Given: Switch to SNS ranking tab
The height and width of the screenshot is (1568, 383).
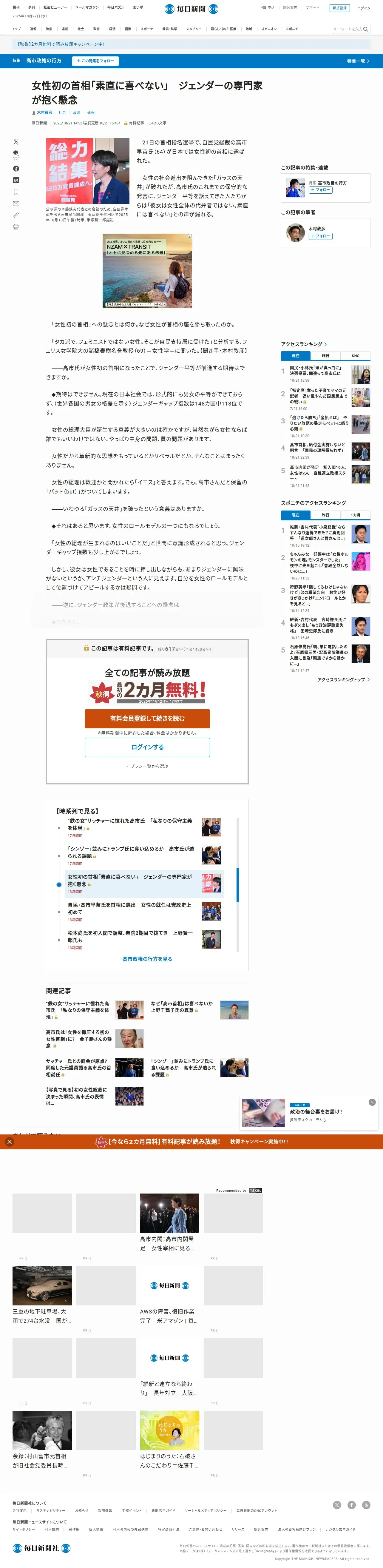Looking at the screenshot, I should 355,355.
